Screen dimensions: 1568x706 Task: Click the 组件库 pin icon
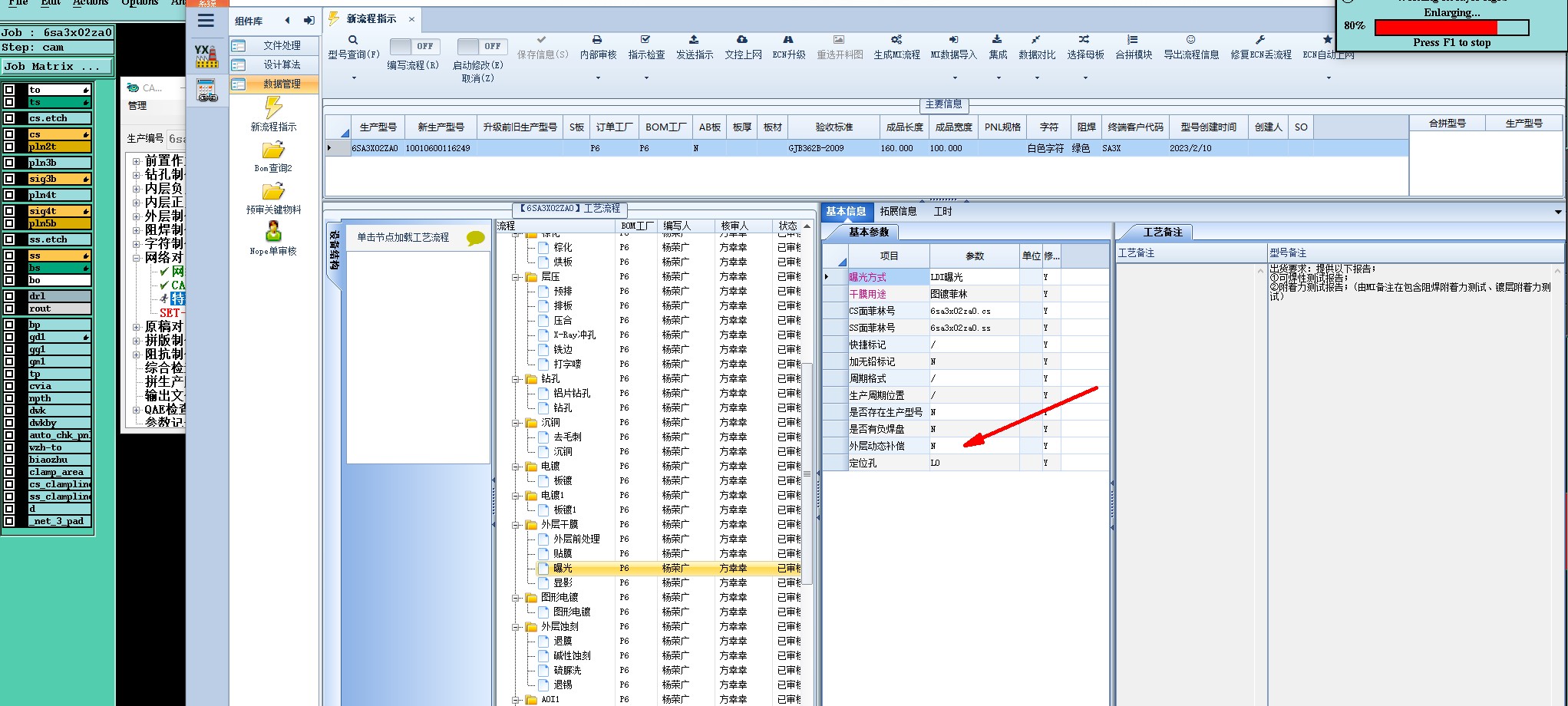309,21
